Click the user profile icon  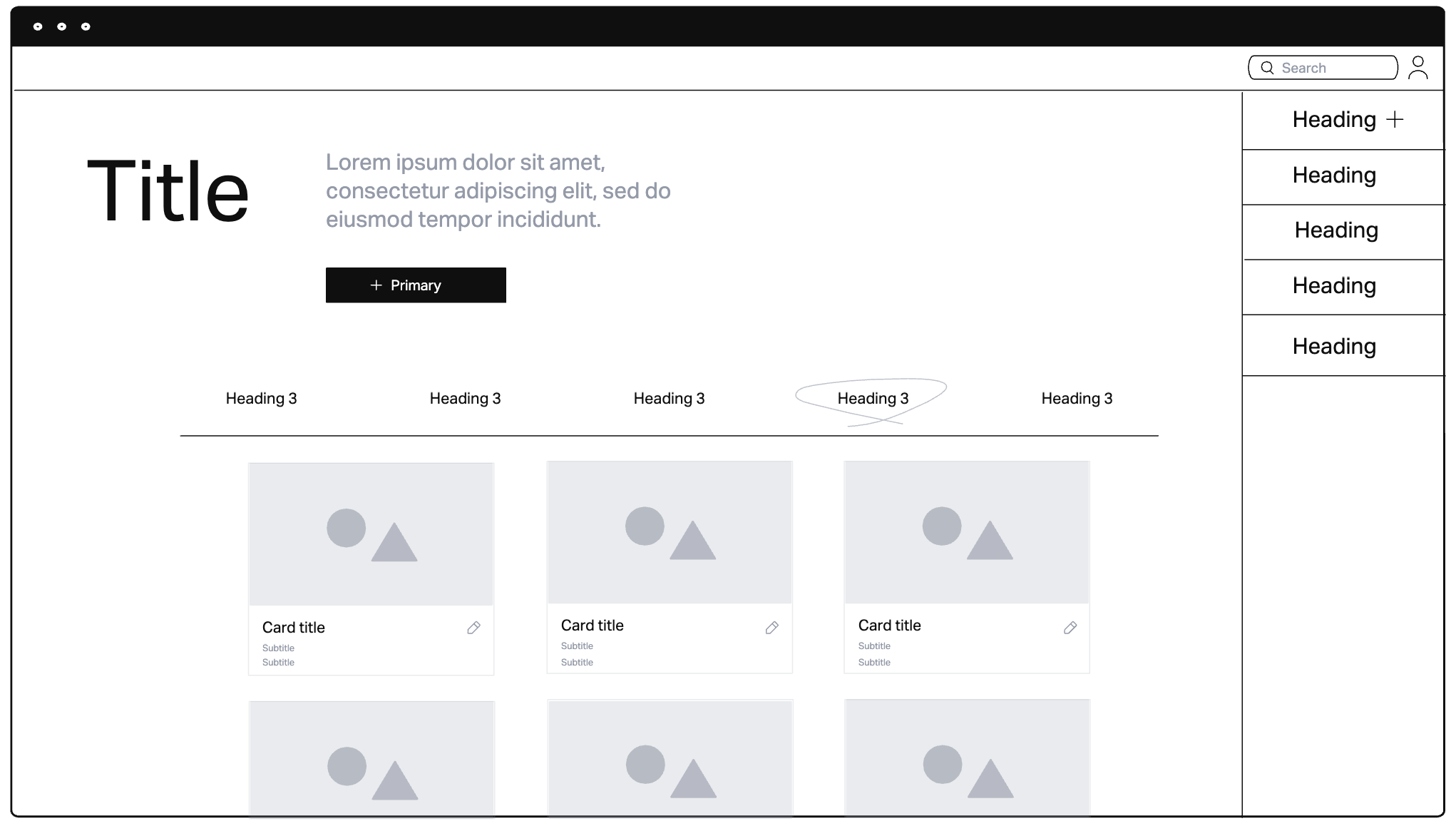pos(1417,68)
